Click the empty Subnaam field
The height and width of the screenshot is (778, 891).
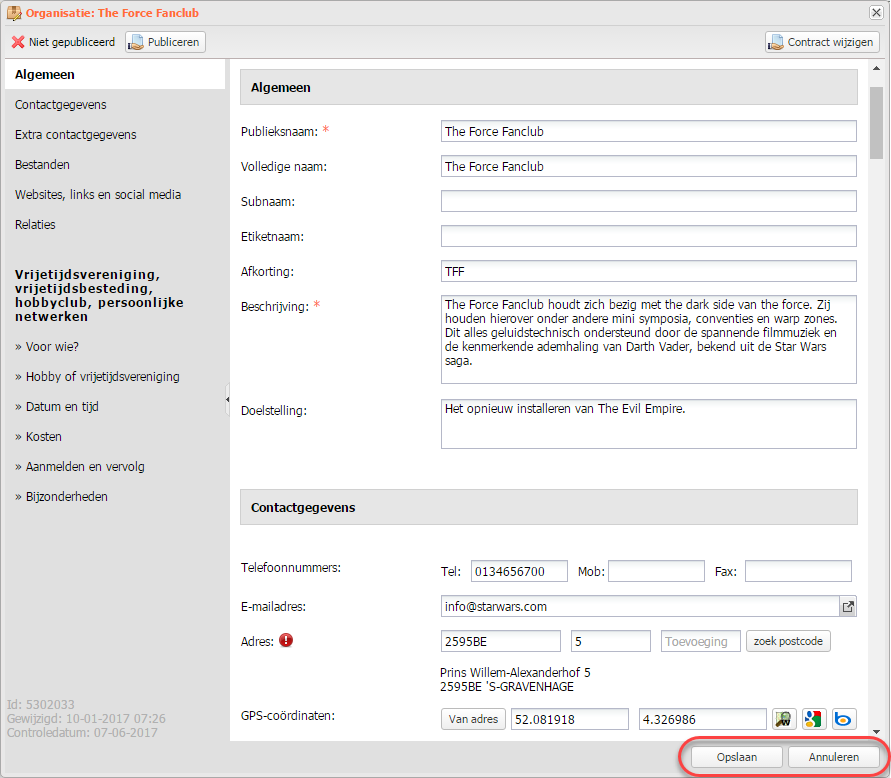click(648, 201)
